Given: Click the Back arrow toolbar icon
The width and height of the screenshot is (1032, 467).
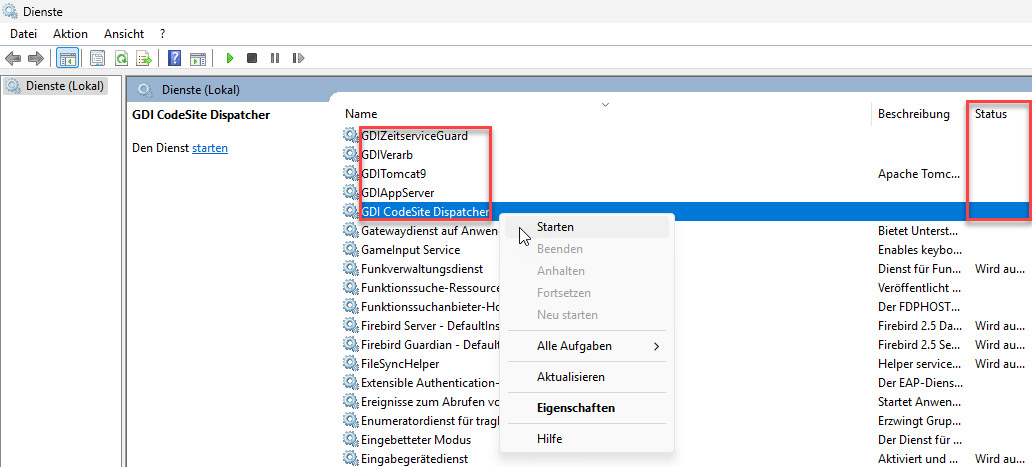Looking at the screenshot, I should point(13,59).
